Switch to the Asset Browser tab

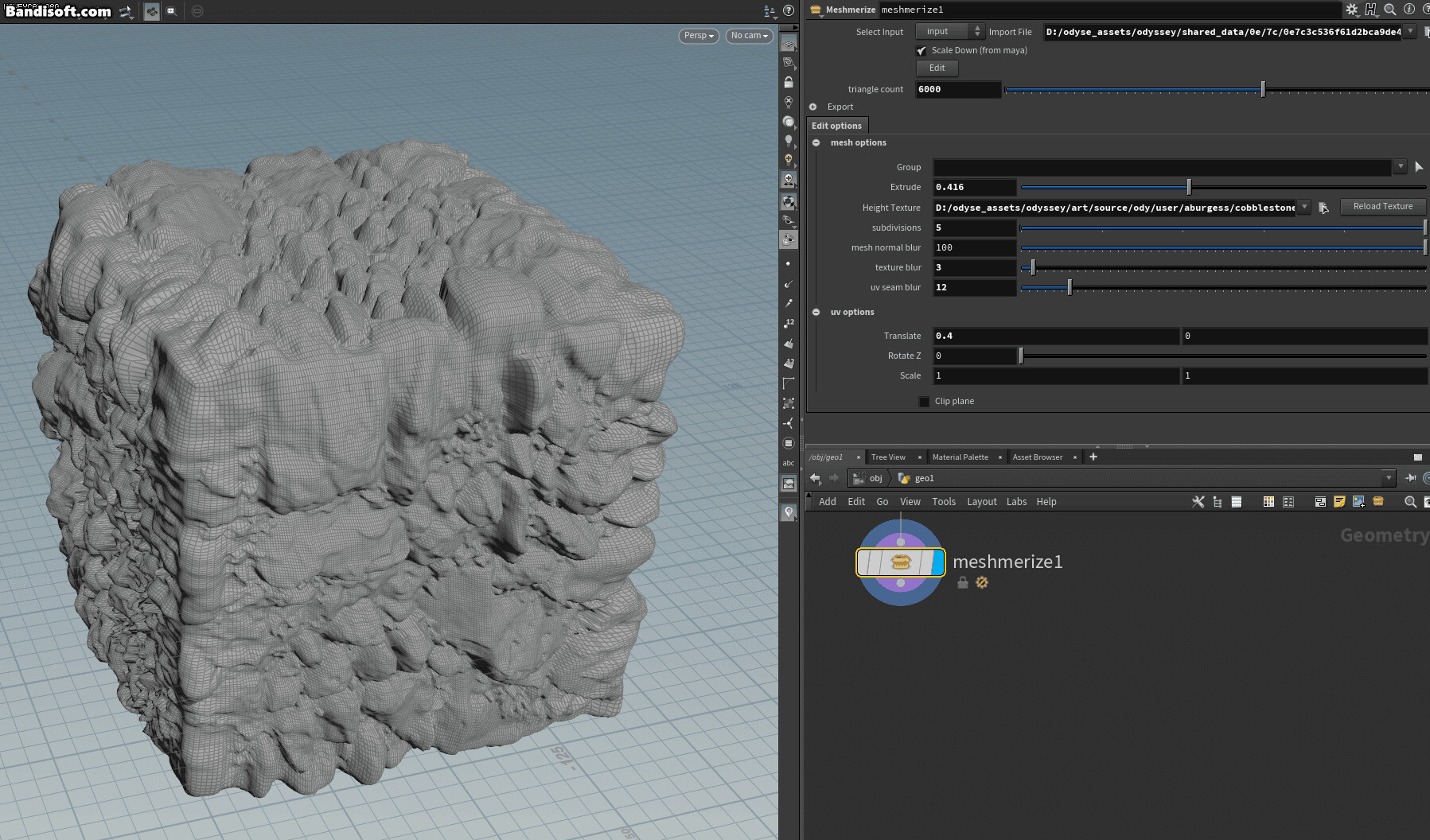1037,457
